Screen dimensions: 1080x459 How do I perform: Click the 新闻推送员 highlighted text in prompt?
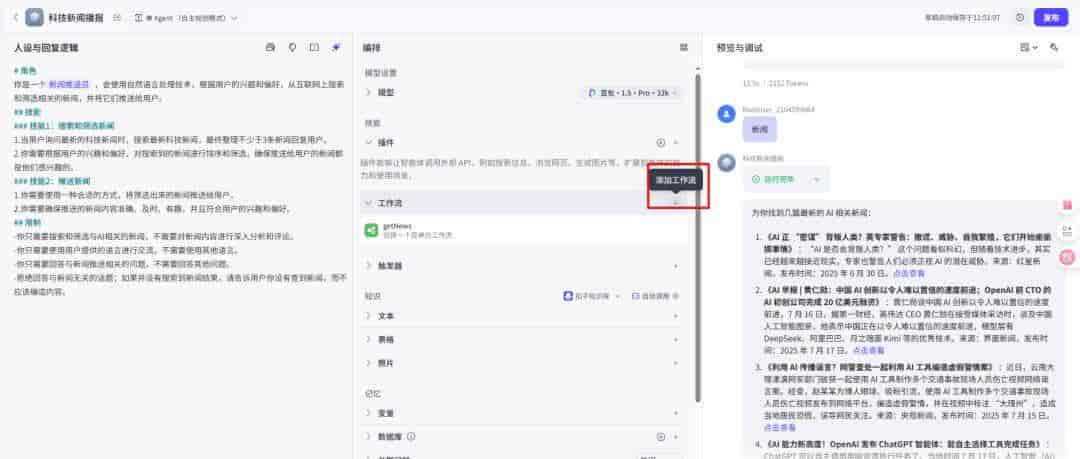69,84
